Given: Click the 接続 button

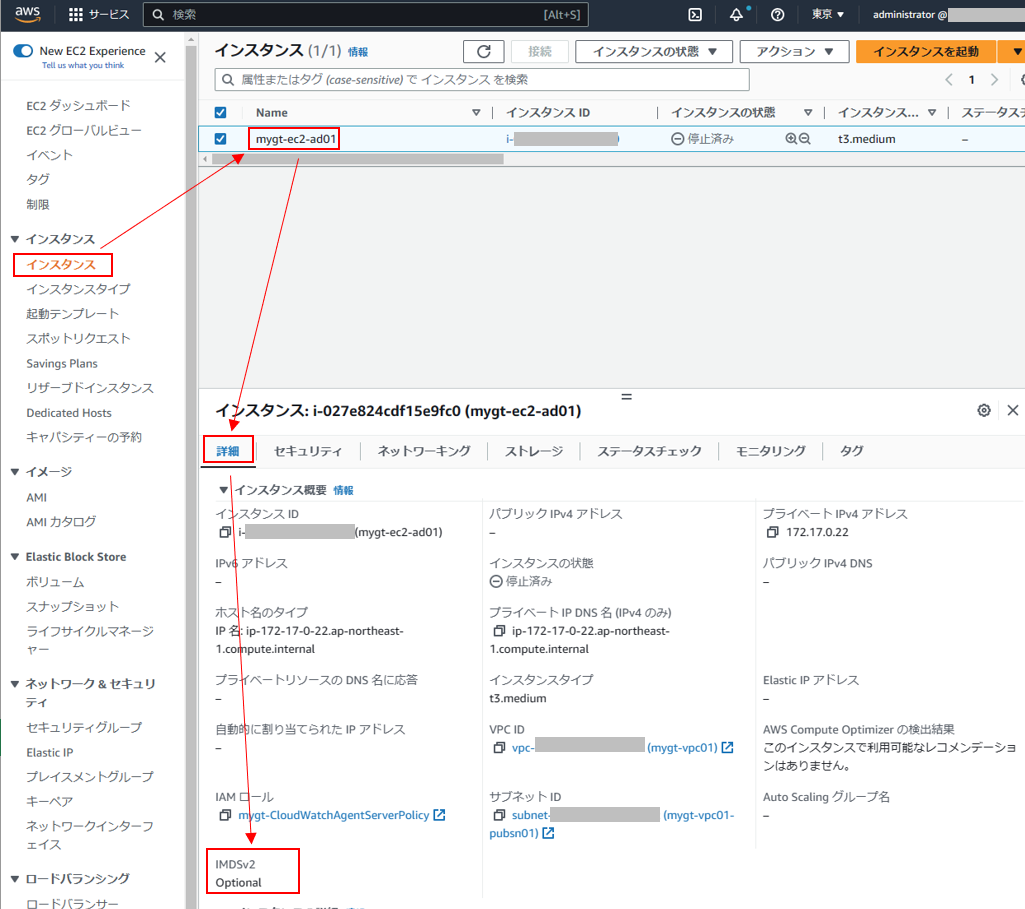Looking at the screenshot, I should coord(539,52).
